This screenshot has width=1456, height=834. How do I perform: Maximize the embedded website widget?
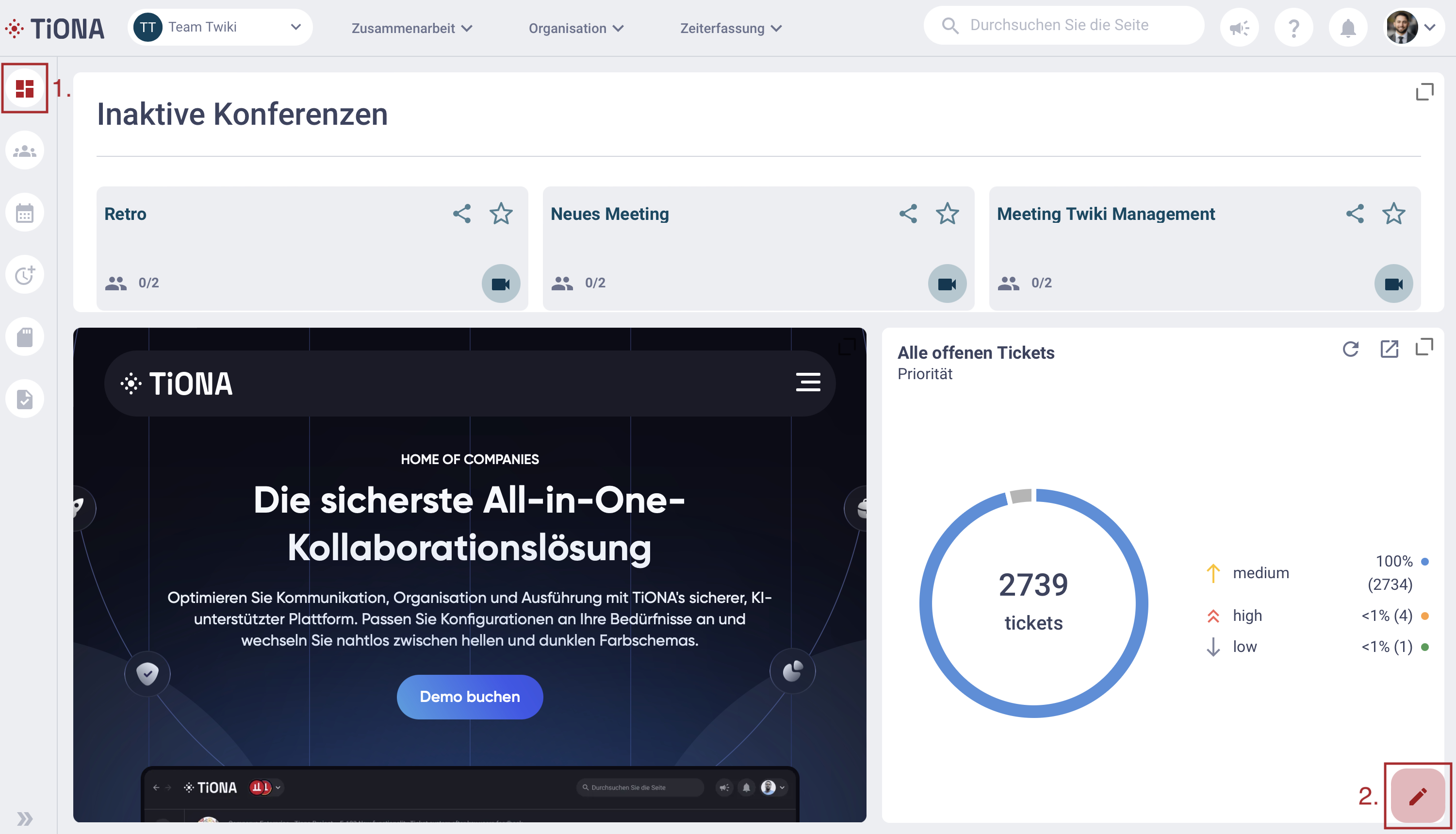tap(847, 346)
